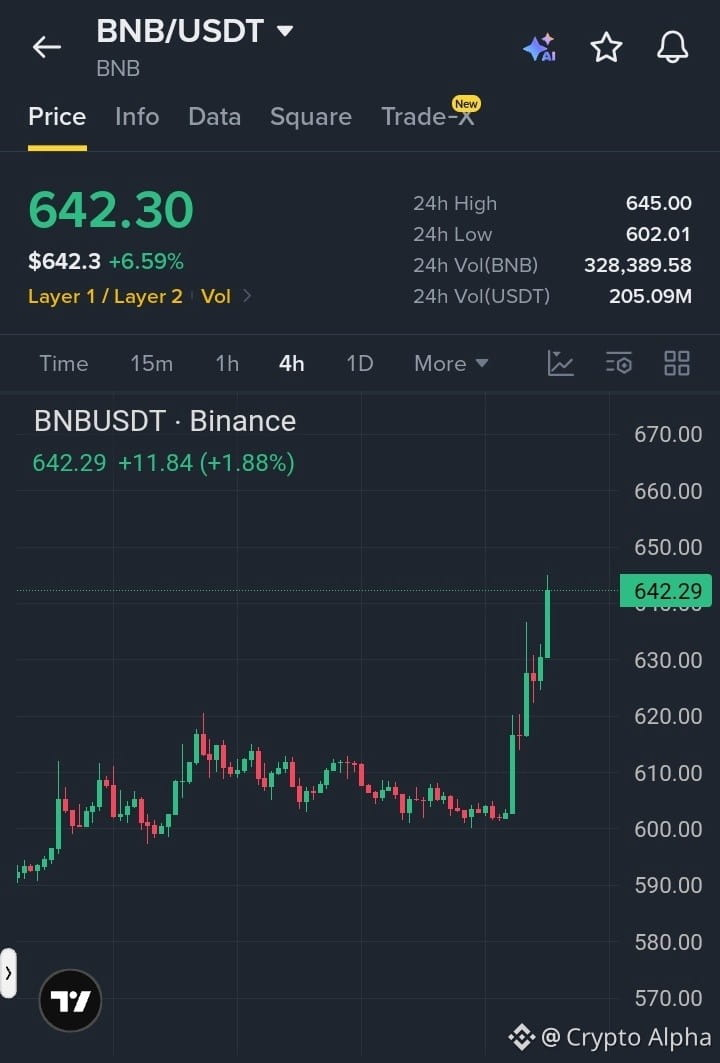Viewport: 720px width, 1063px height.
Task: Open the Layer 1 / Layer 2 category chevron
Action: point(247,296)
